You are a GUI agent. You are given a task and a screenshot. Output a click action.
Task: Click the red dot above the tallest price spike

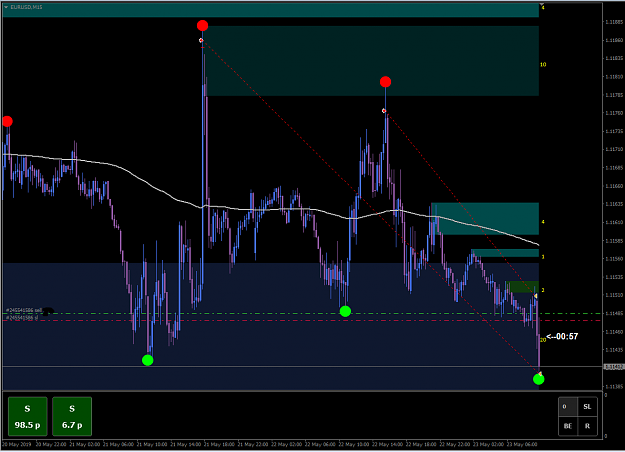(x=202, y=26)
